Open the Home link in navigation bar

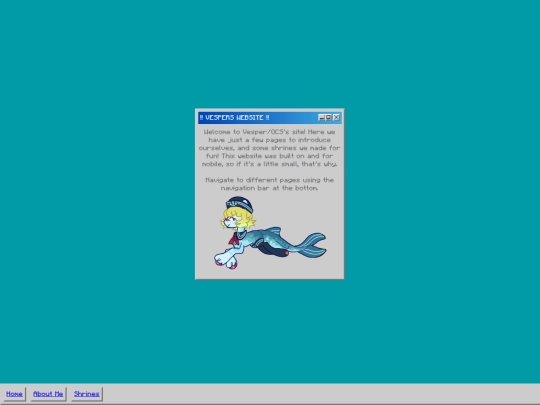[x=14, y=394]
